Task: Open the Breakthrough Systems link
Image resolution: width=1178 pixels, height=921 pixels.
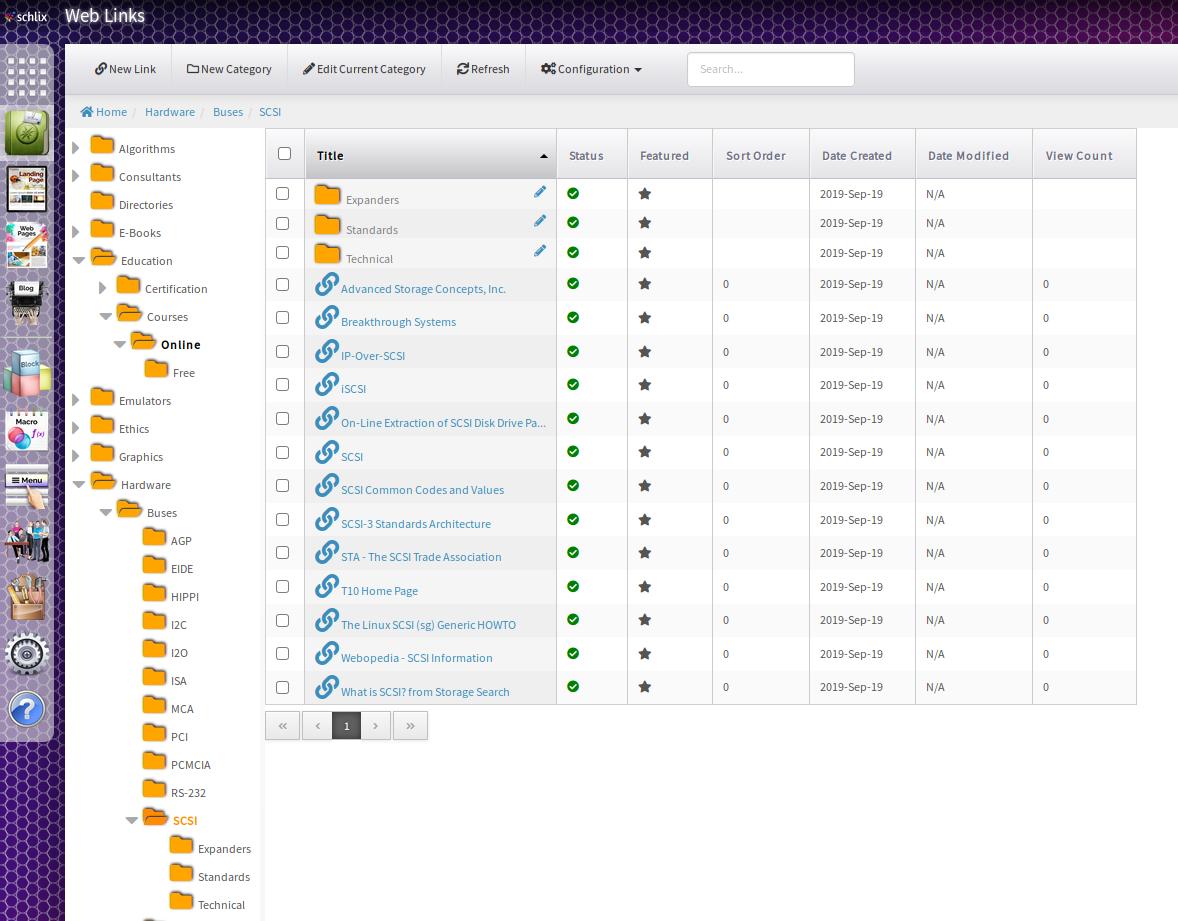Action: click(x=398, y=322)
